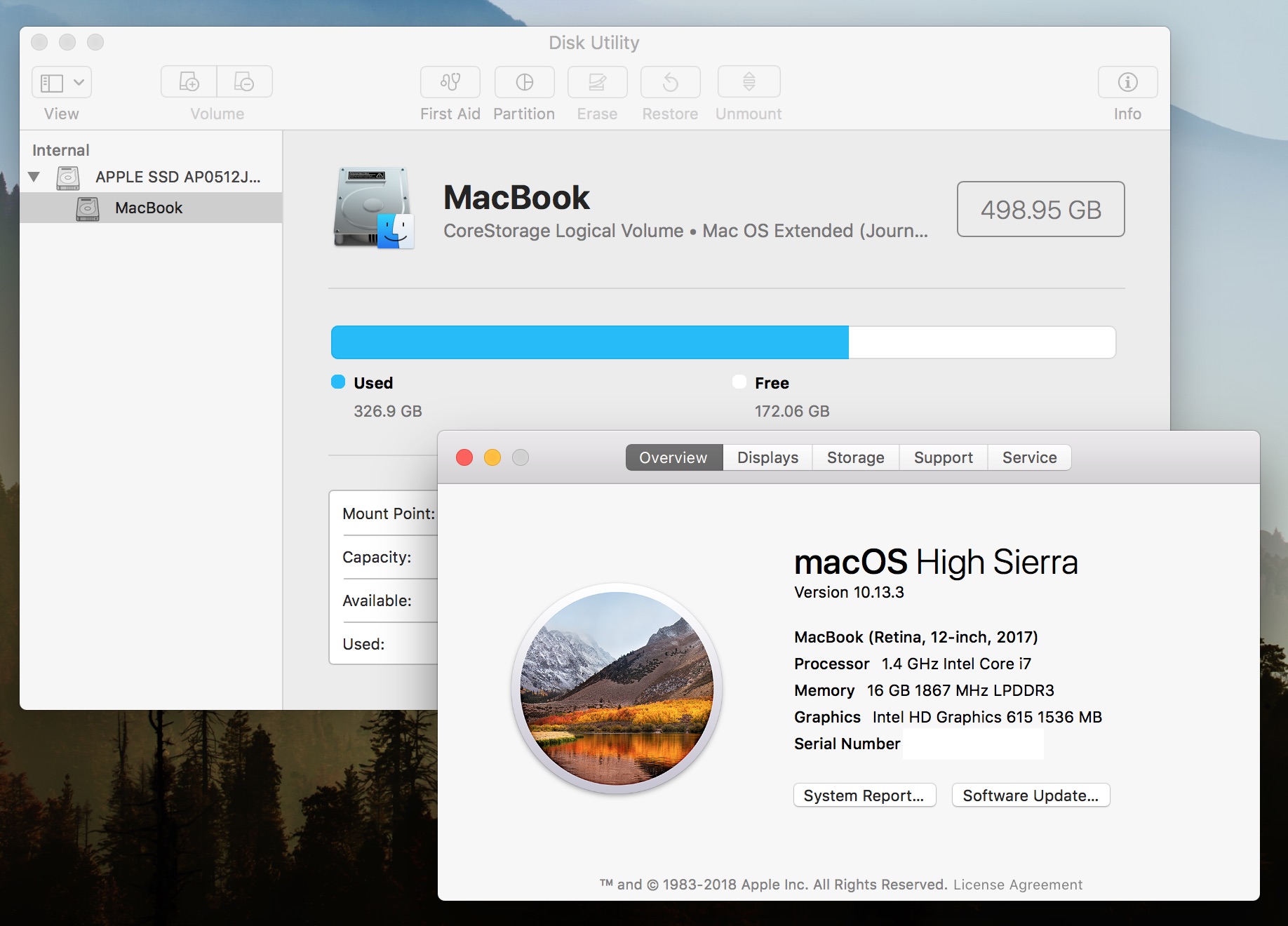Minimize the About This Mac window
1288x926 pixels.
492,457
